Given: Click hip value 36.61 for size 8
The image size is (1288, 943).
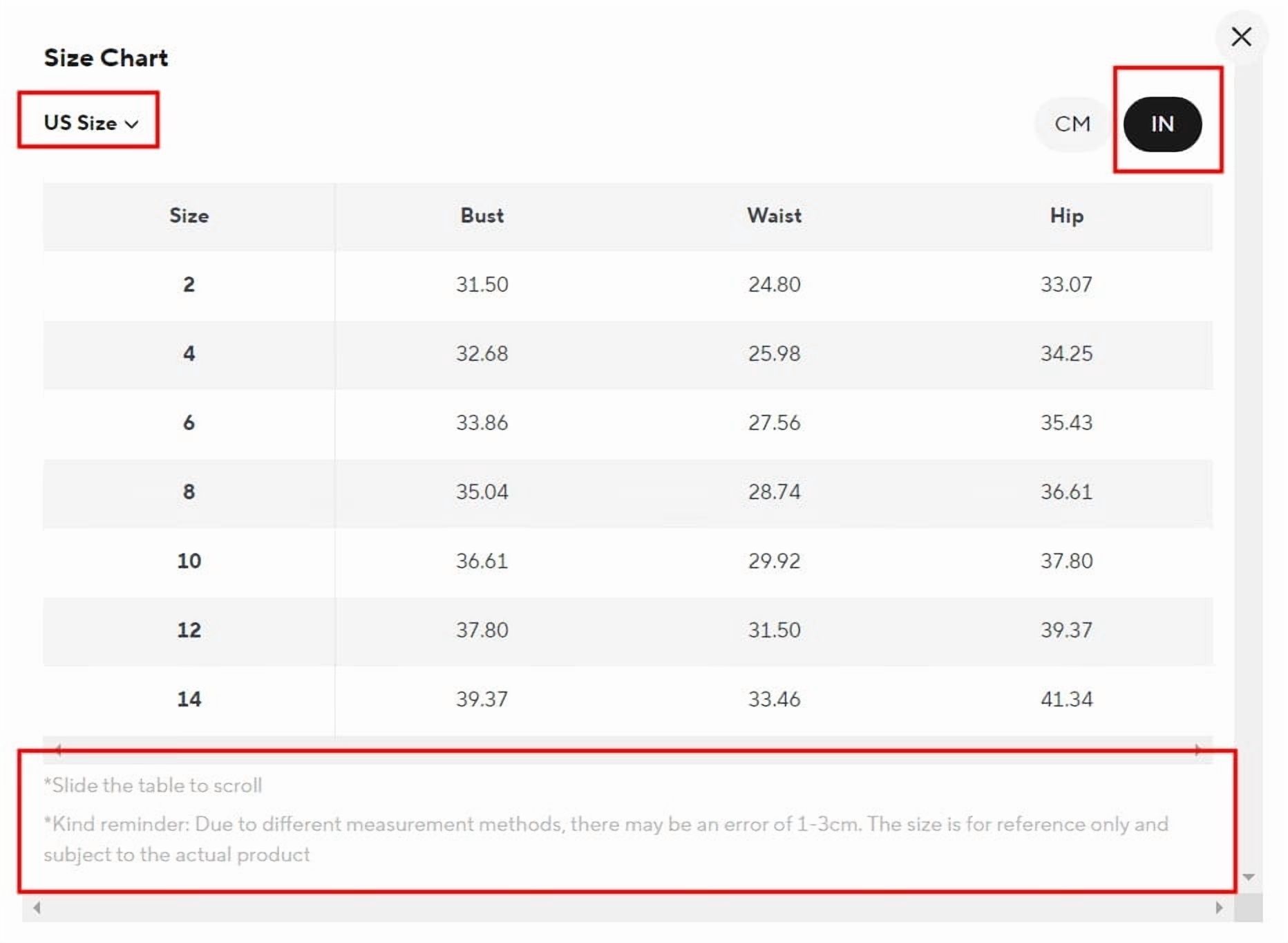Looking at the screenshot, I should click(1066, 492).
